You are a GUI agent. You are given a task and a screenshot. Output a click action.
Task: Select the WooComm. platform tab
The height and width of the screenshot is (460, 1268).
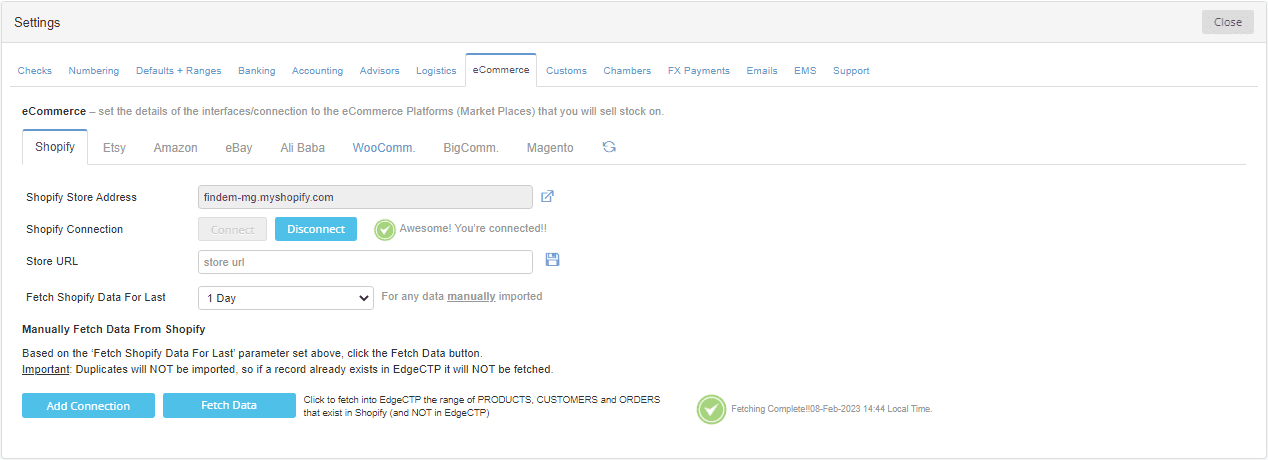pyautogui.click(x=384, y=148)
